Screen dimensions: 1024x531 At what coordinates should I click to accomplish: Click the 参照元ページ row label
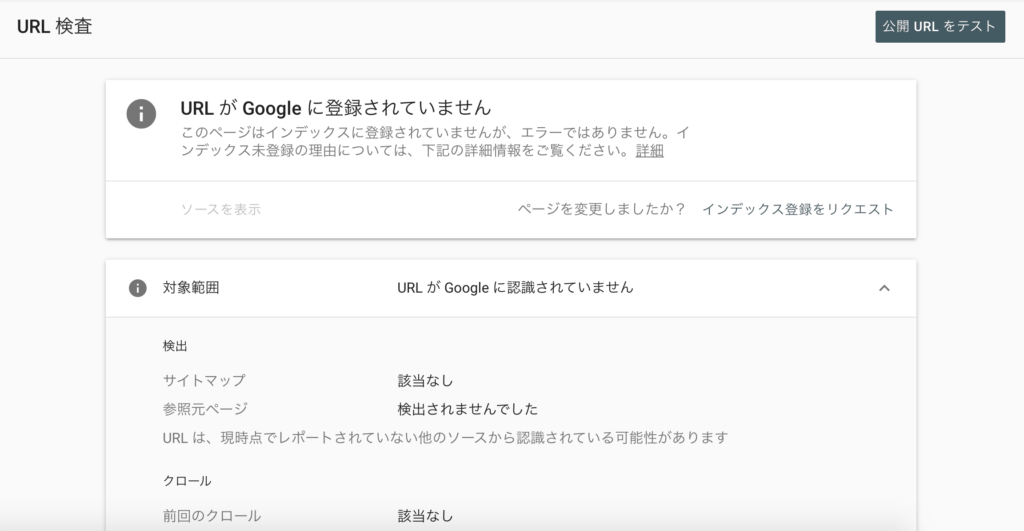point(205,409)
